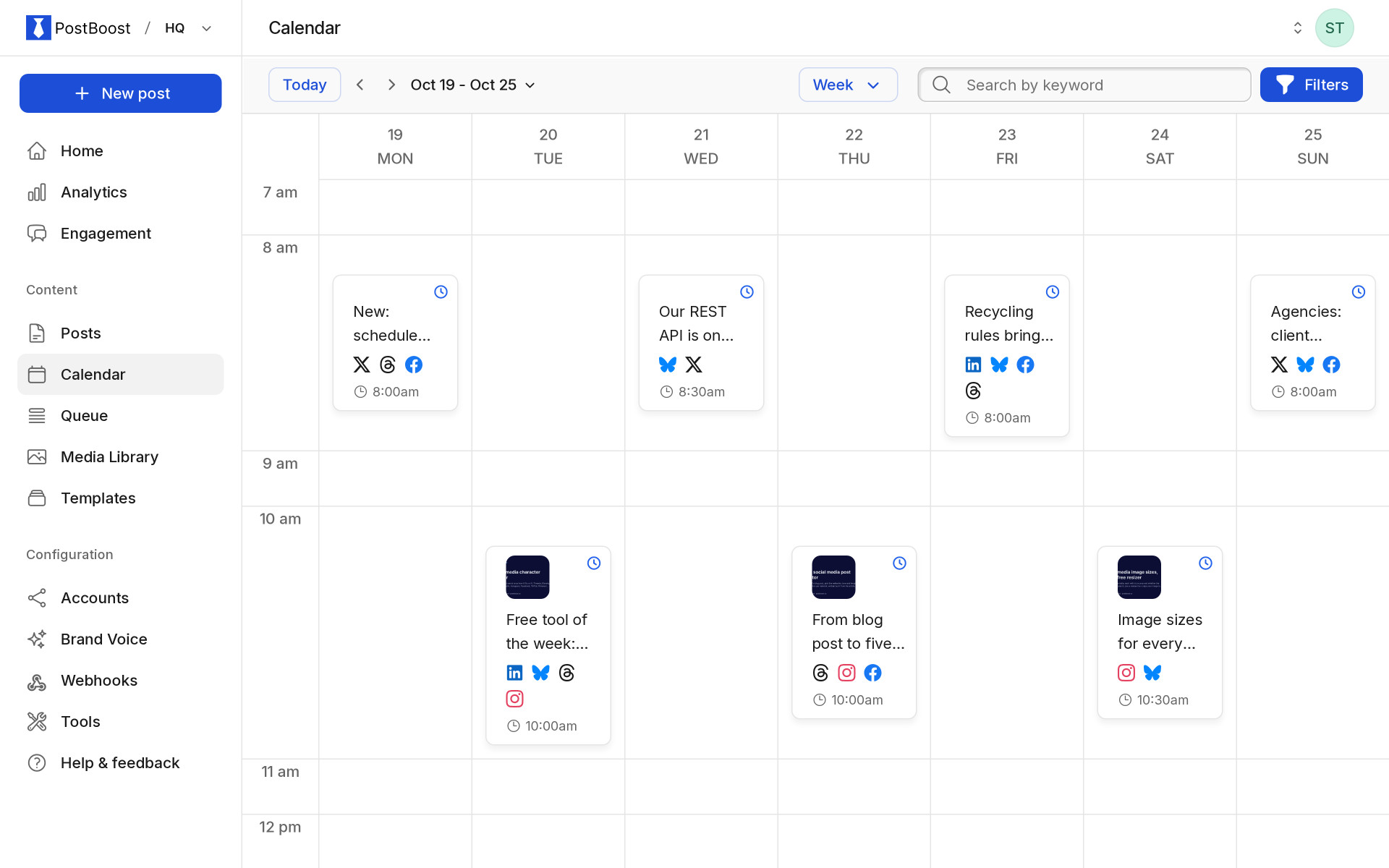Open Media Library menu item
1389x868 pixels.
click(x=121, y=456)
